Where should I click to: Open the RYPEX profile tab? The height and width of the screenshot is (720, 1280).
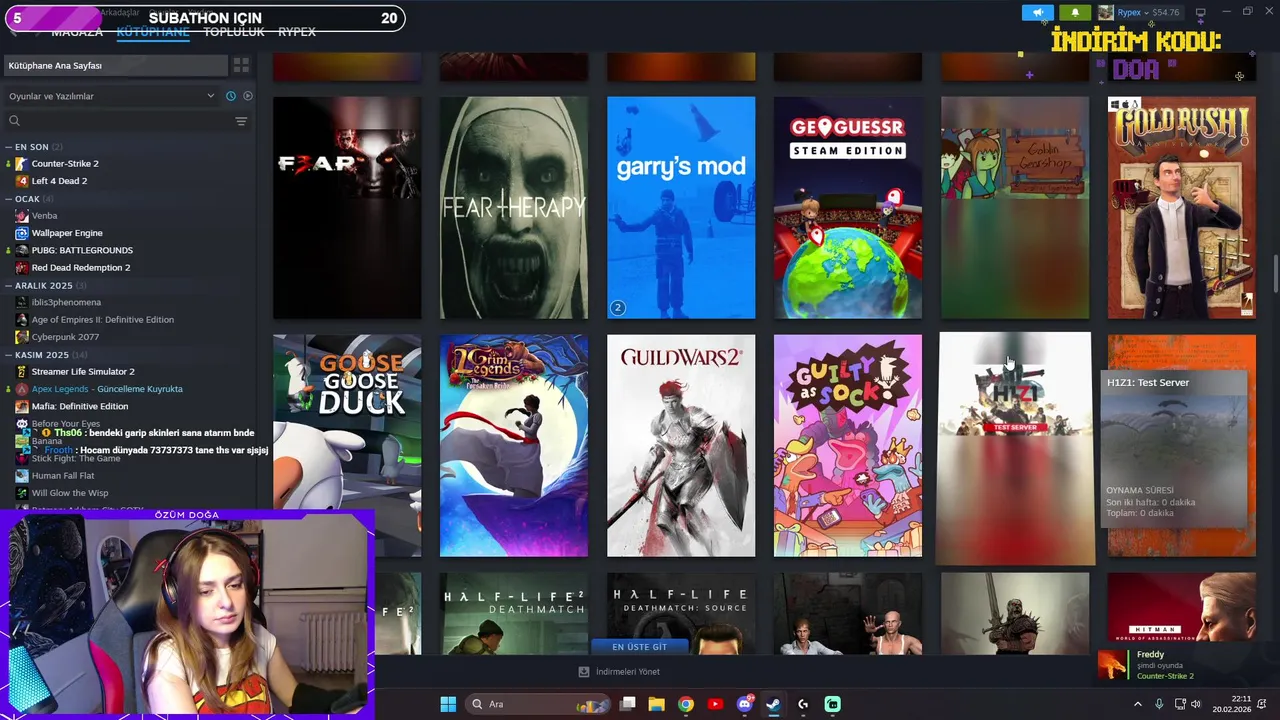pos(296,32)
